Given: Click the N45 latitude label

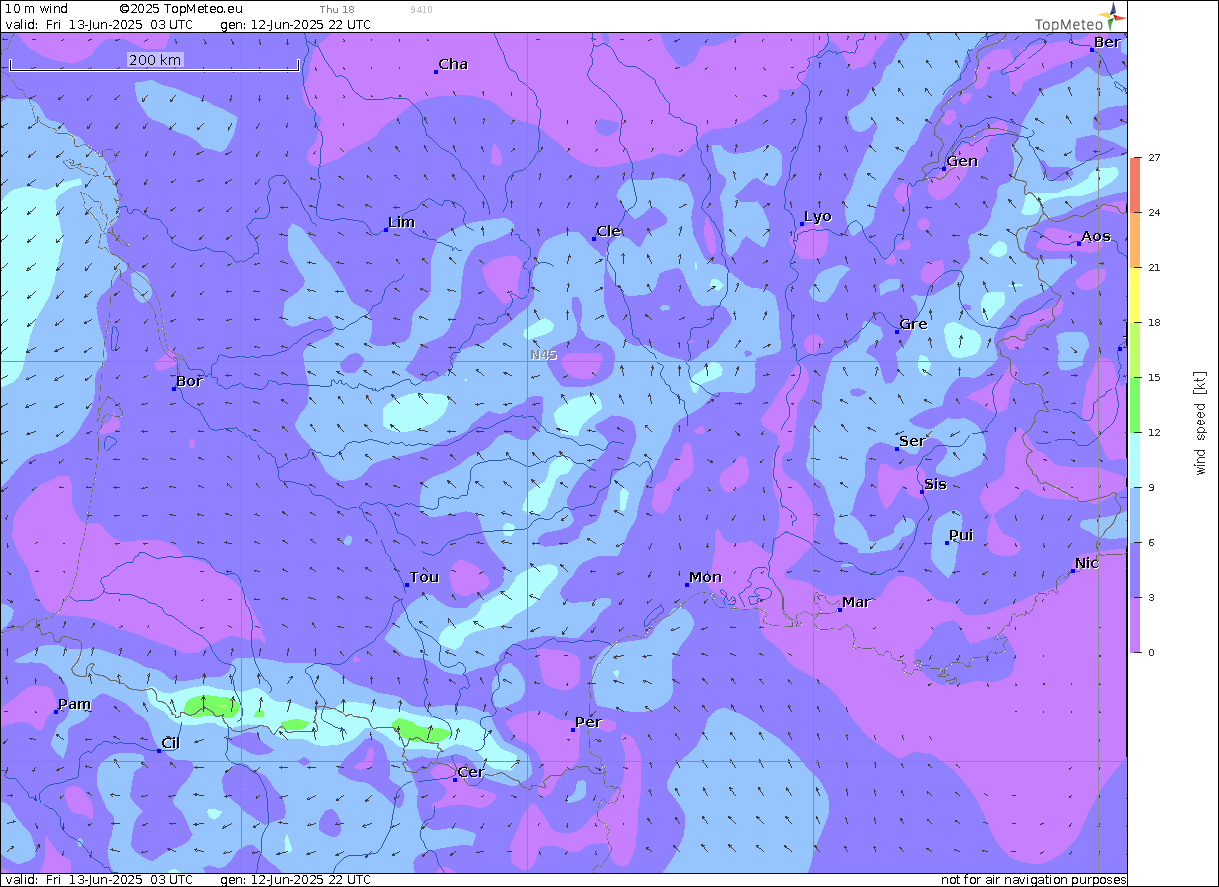Looking at the screenshot, I should coord(544,355).
